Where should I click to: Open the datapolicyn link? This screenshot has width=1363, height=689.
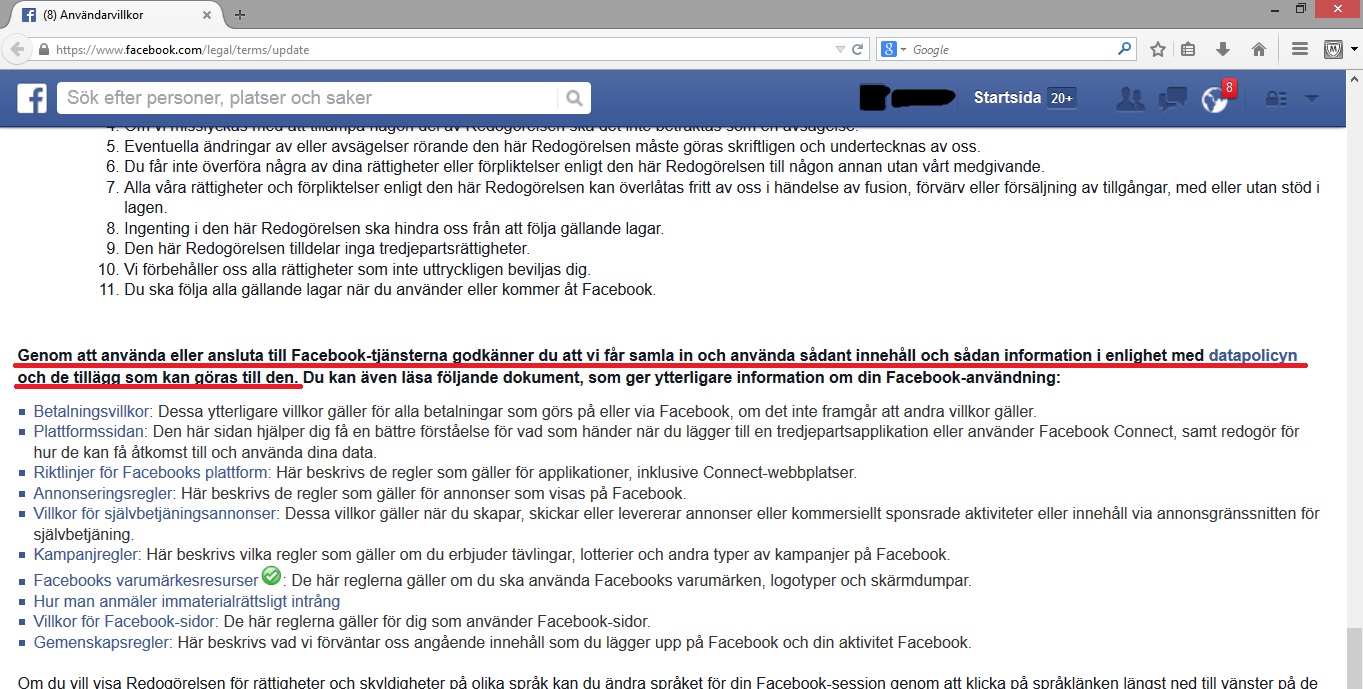point(1252,355)
